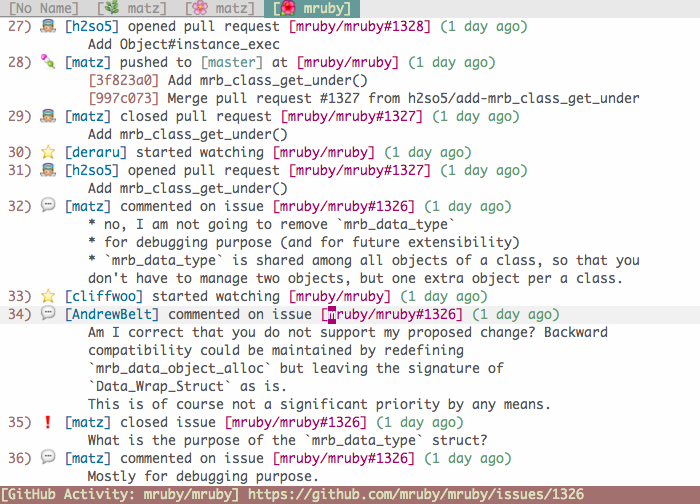Click 'no, I am not going to remove' line
The width and height of the screenshot is (700, 504).
(x=271, y=225)
